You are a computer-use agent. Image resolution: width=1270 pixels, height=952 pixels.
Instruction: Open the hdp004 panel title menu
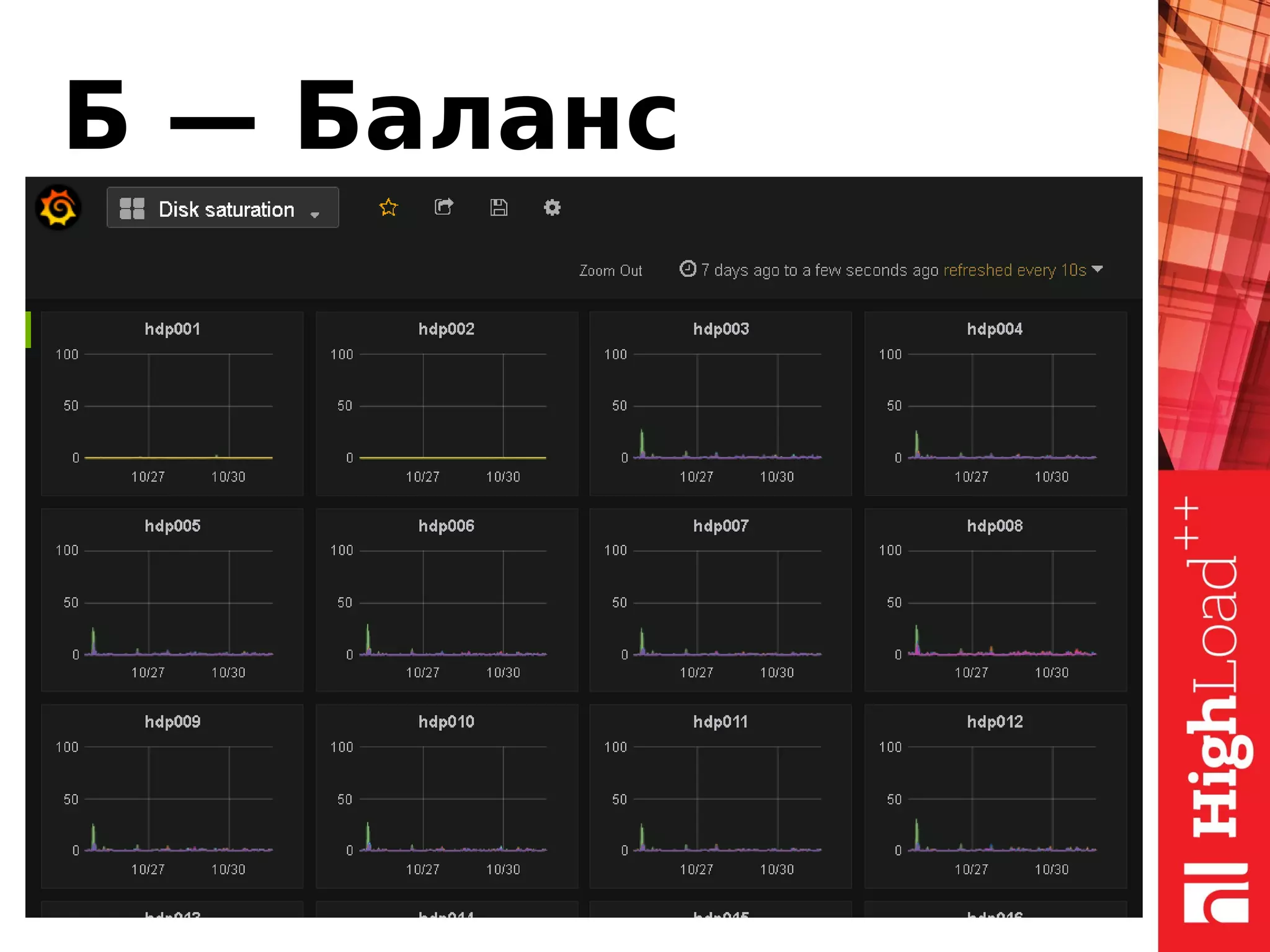click(x=995, y=329)
